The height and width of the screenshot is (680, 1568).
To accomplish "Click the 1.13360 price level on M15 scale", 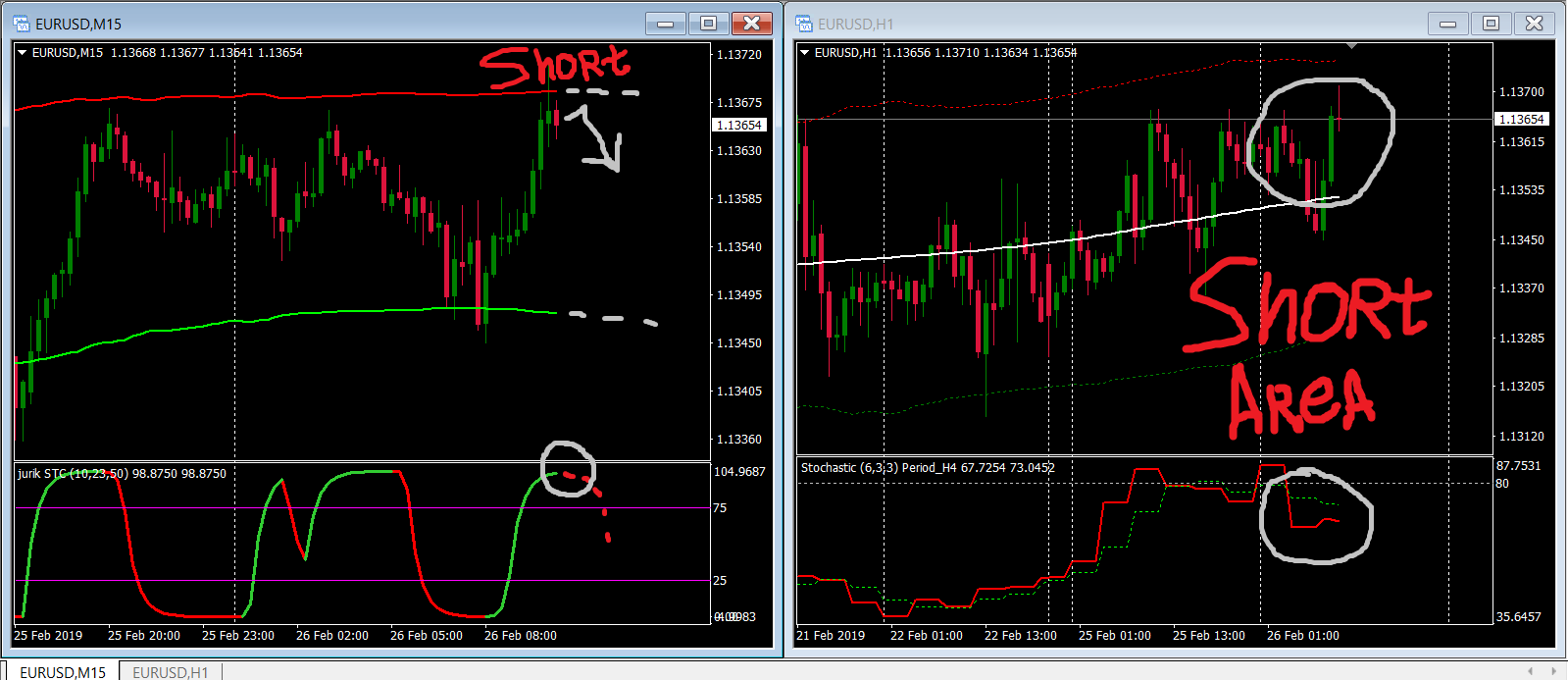I will 739,440.
